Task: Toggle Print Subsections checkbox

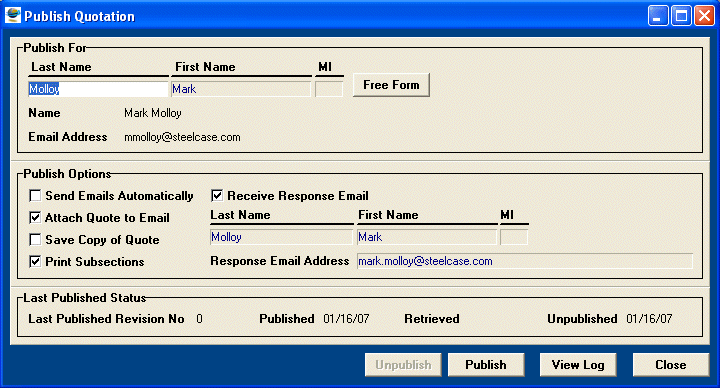Action: pos(35,262)
